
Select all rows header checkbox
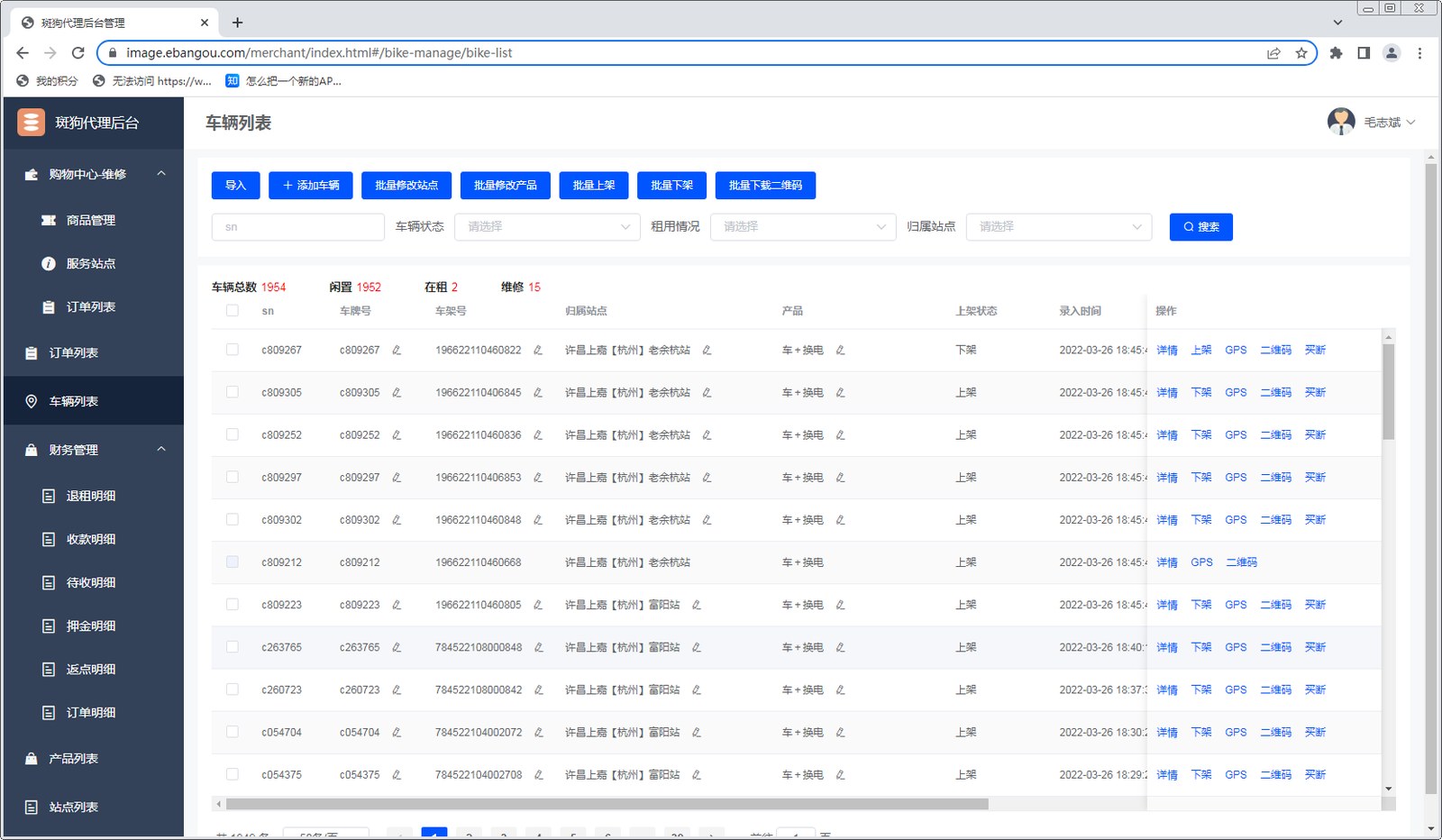coord(233,310)
